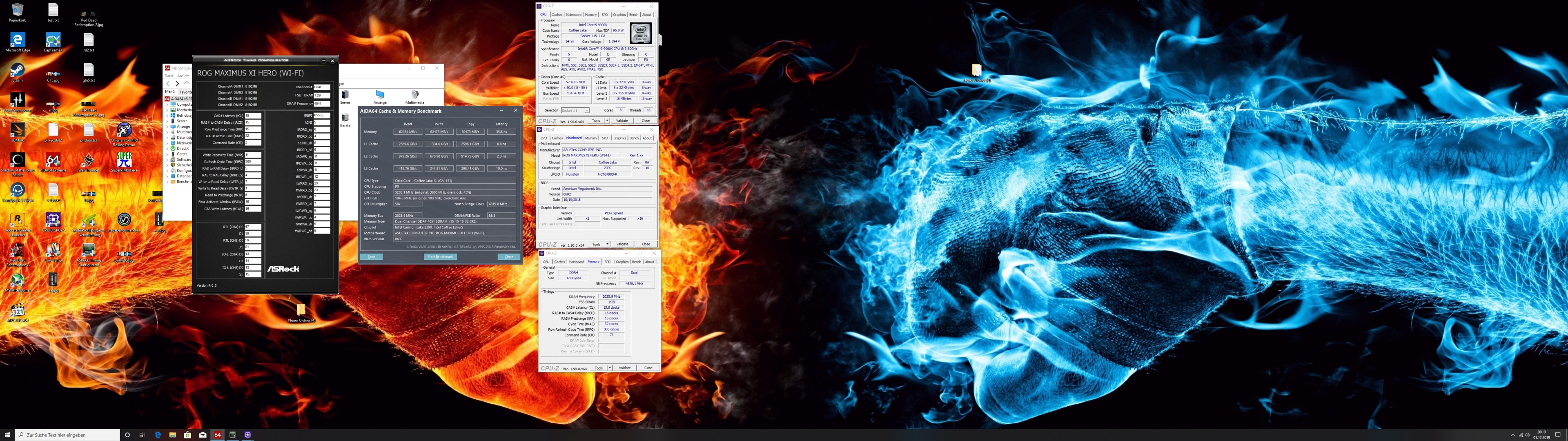Click Start Benchmark button
1568x441 pixels.
[440, 256]
